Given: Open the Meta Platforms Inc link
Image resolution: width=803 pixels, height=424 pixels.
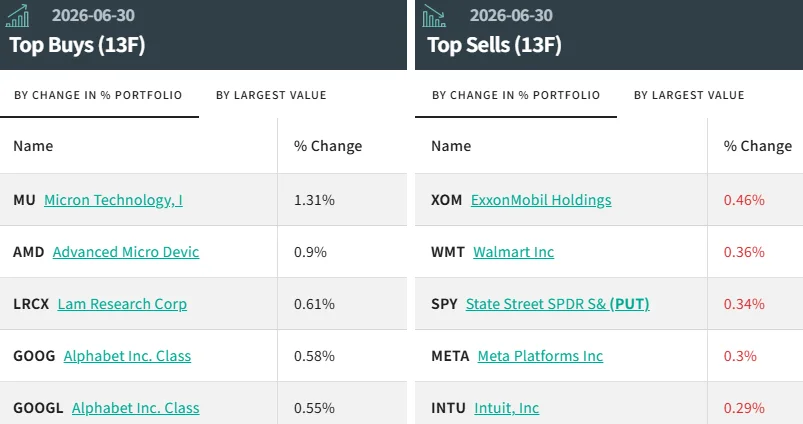Looking at the screenshot, I should tap(540, 356).
